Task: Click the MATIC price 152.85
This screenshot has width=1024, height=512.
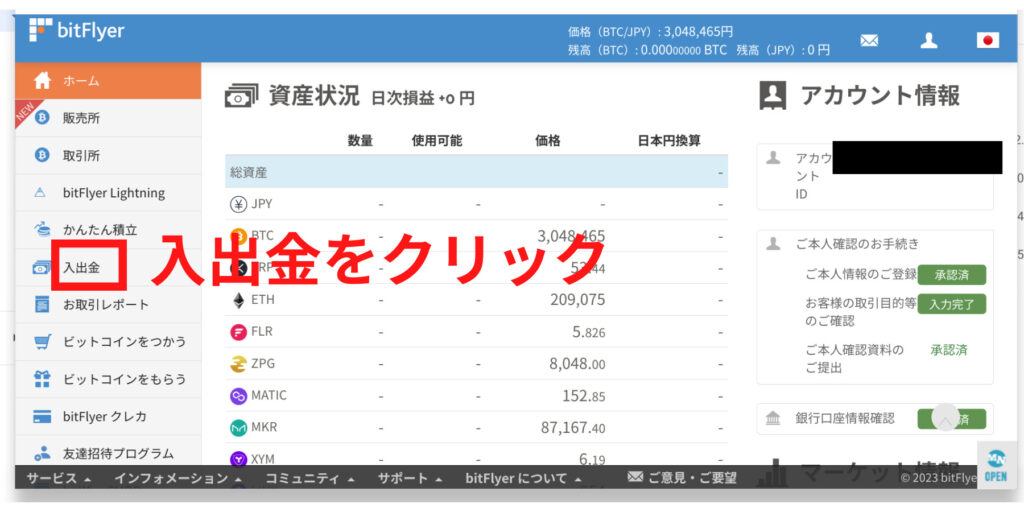Action: tap(584, 396)
